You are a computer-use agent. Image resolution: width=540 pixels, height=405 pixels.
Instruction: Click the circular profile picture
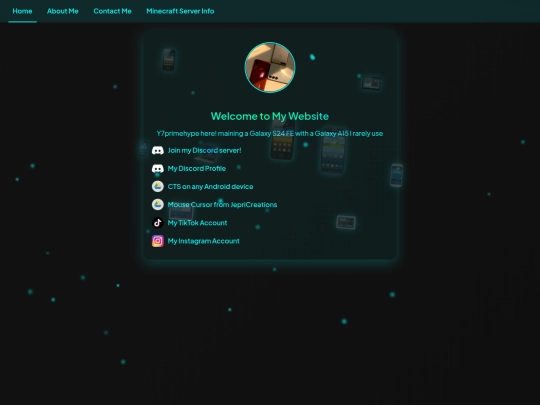(270, 68)
